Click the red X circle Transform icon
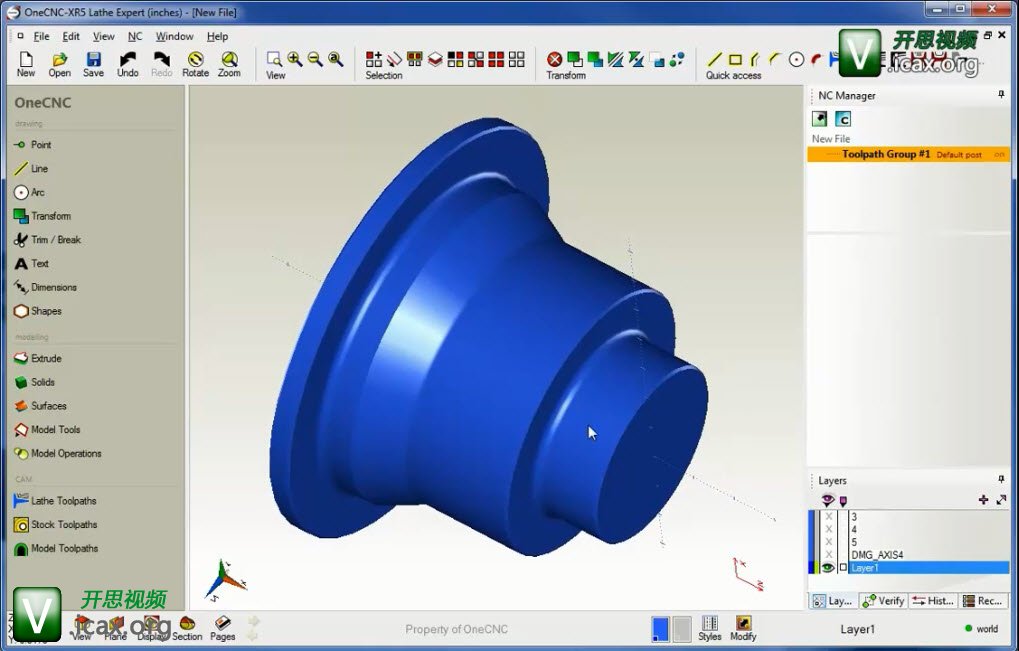The width and height of the screenshot is (1019, 651). tap(554, 59)
